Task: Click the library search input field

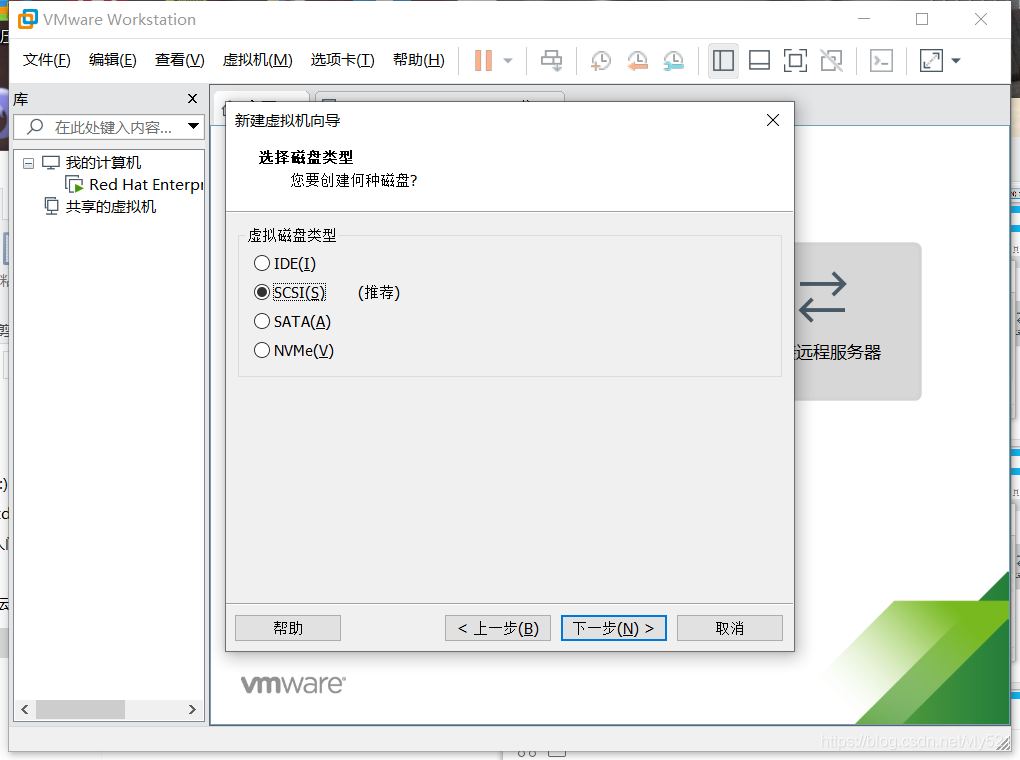Action: point(109,127)
